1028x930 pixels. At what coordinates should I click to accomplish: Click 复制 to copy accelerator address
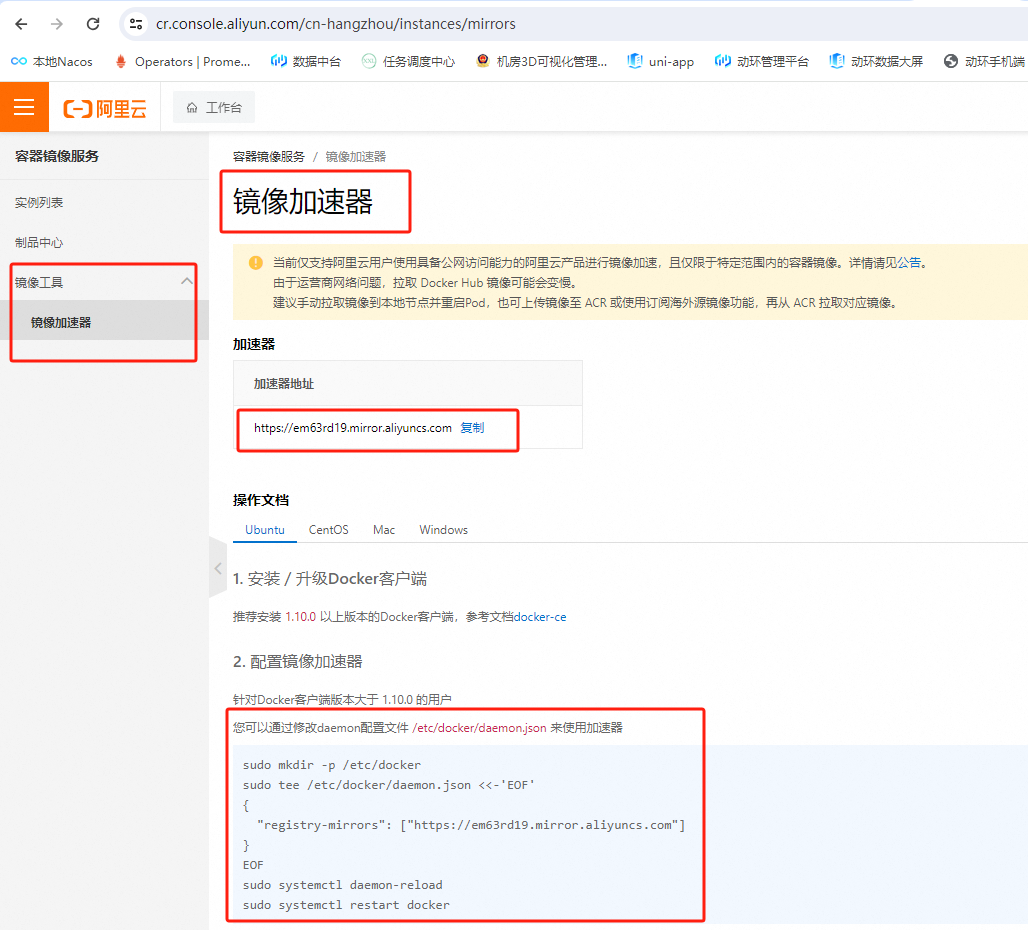click(472, 428)
